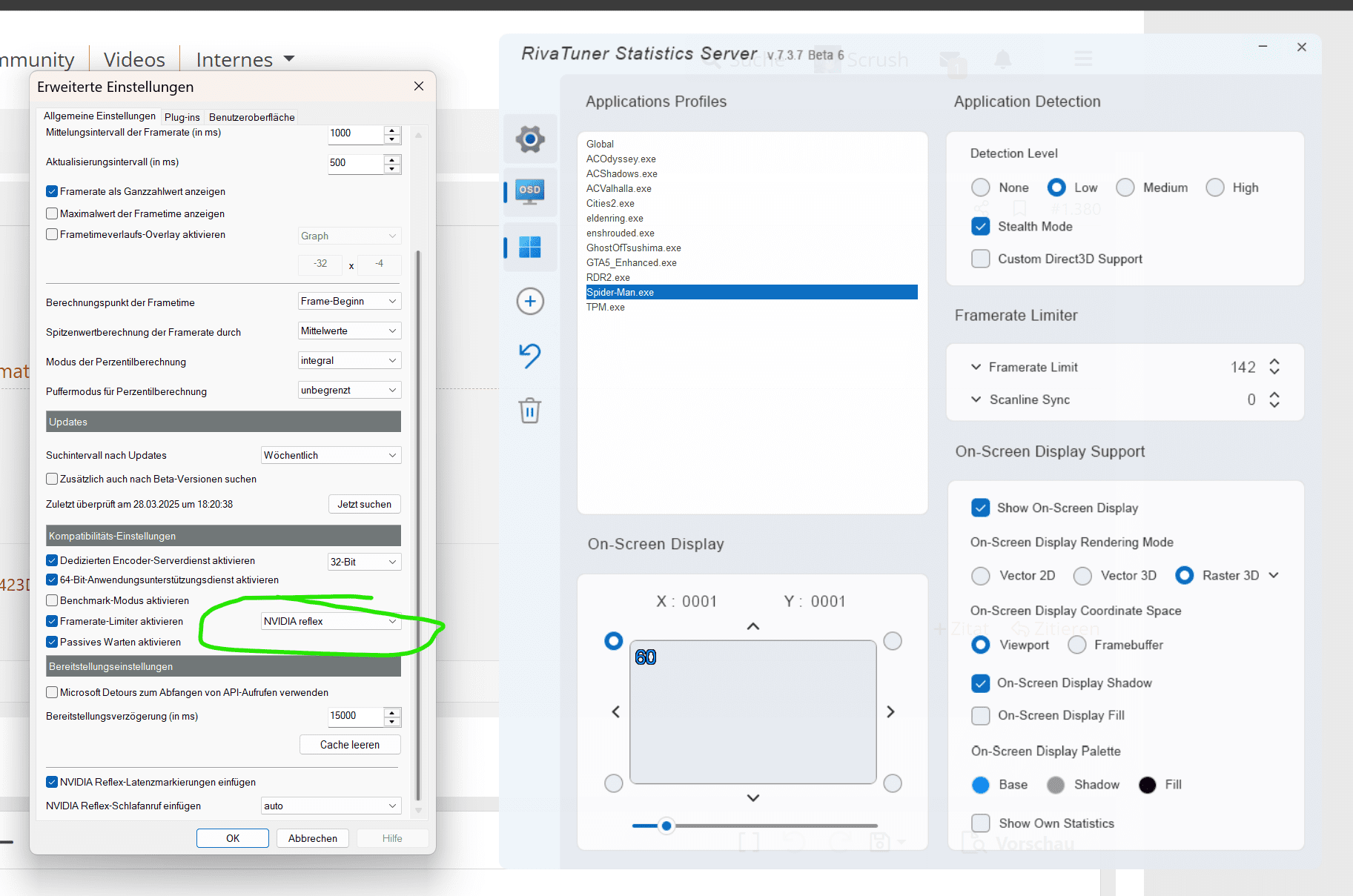Select GhostOfTsushima.exe profile

click(x=752, y=248)
